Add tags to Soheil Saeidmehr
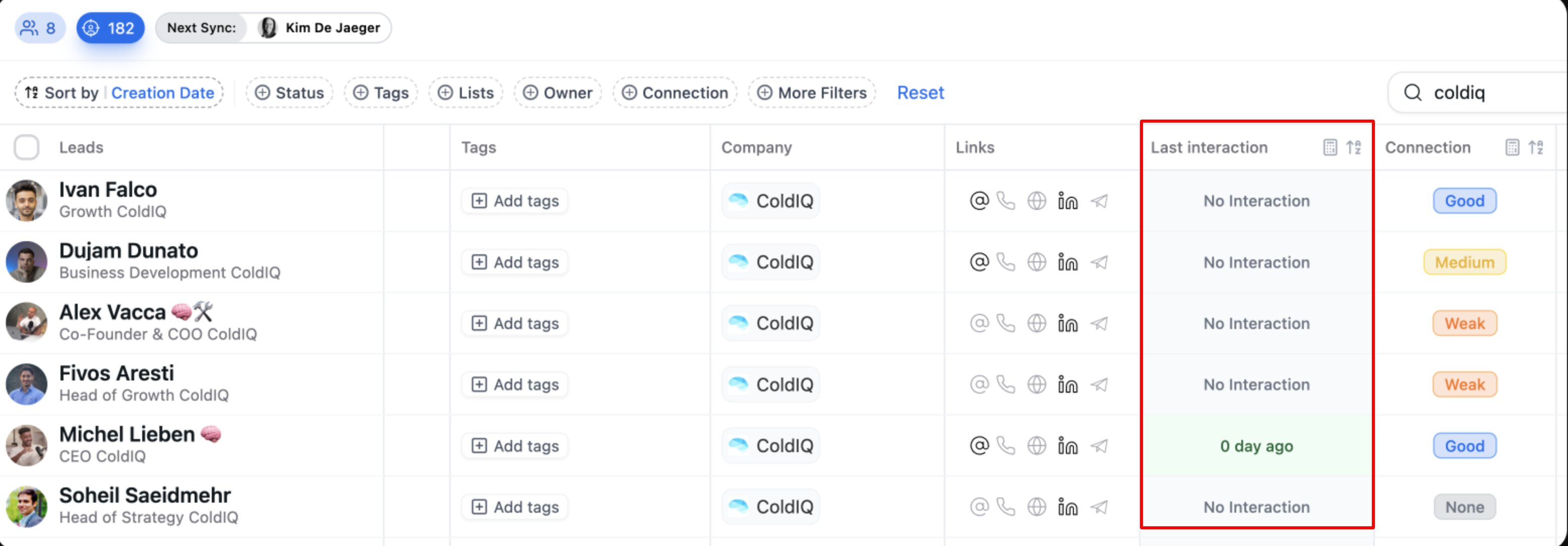Screen dimensions: 1568x546 tap(515, 507)
